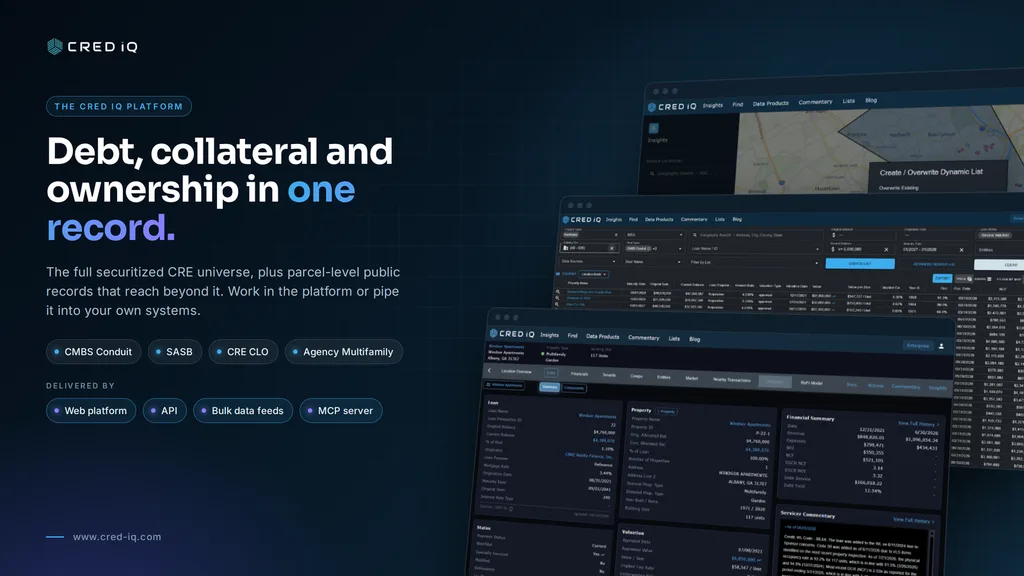
Task: Click Export button above results table
Action: [942, 278]
